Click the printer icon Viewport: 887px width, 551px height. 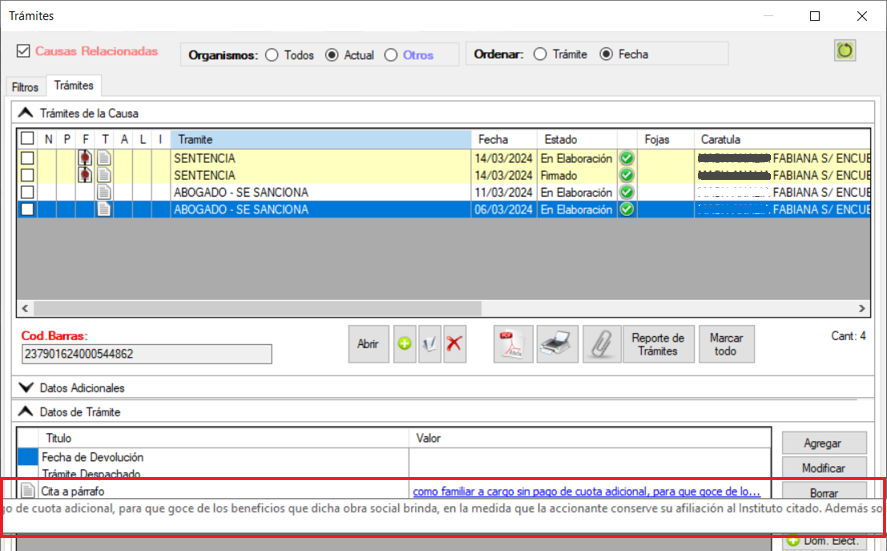(x=557, y=344)
